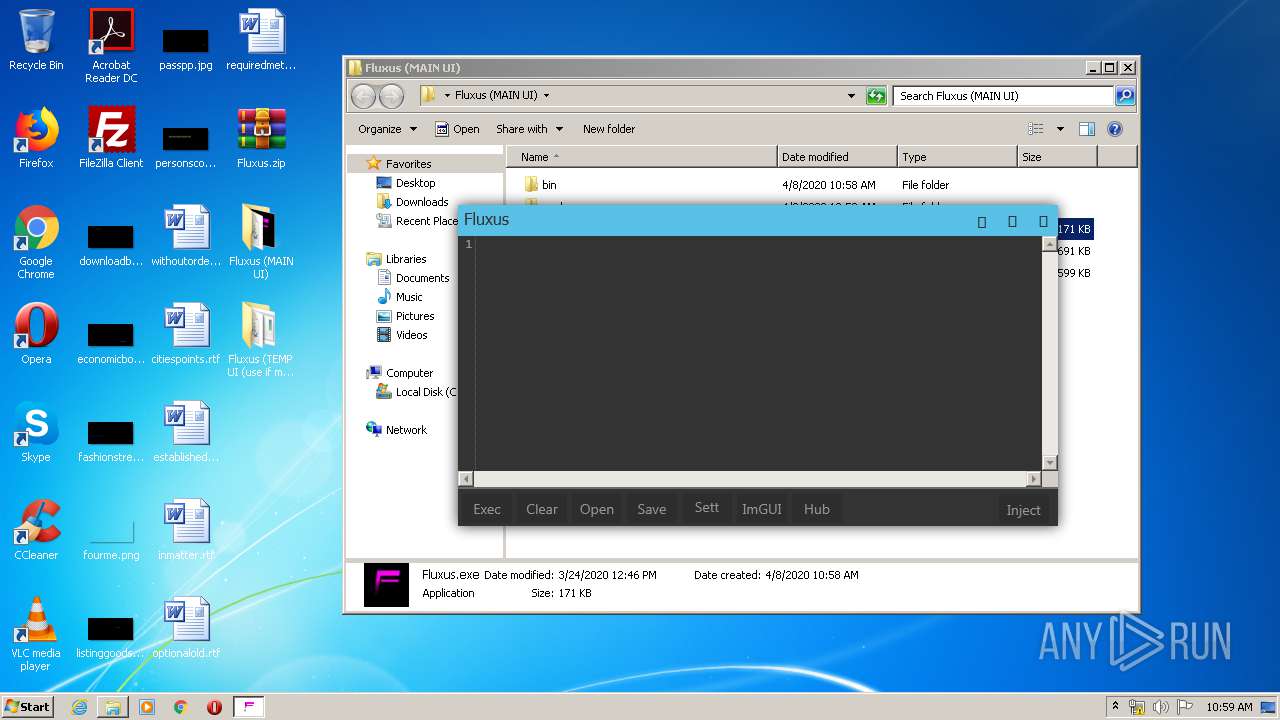Select VLC media player desktop icon
Viewport: 1280px width, 720px height.
click(36, 634)
